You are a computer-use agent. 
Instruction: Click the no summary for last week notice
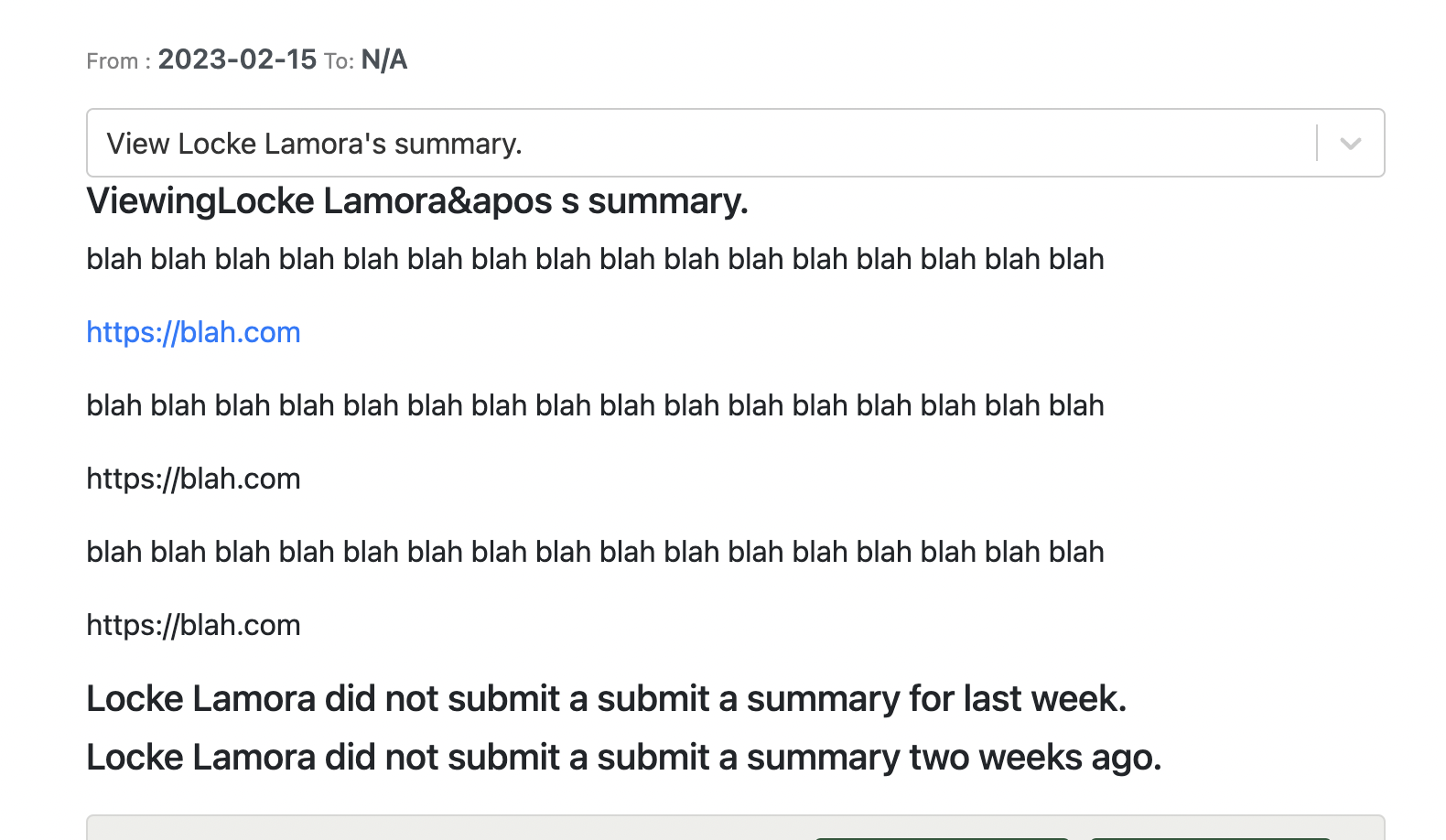(606, 699)
